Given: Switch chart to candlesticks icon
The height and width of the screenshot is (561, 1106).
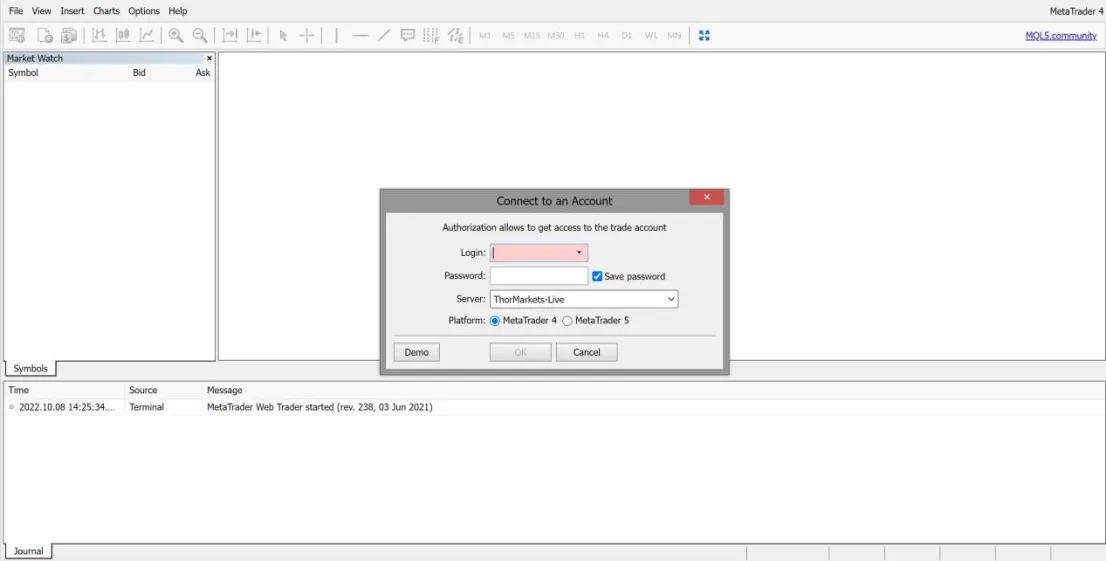Looking at the screenshot, I should pyautogui.click(x=123, y=35).
